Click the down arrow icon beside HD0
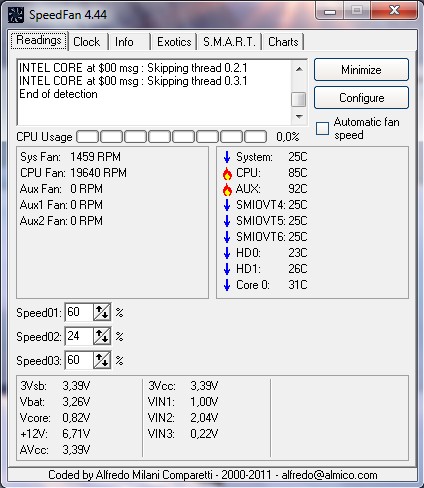The width and height of the screenshot is (424, 488). click(x=227, y=253)
